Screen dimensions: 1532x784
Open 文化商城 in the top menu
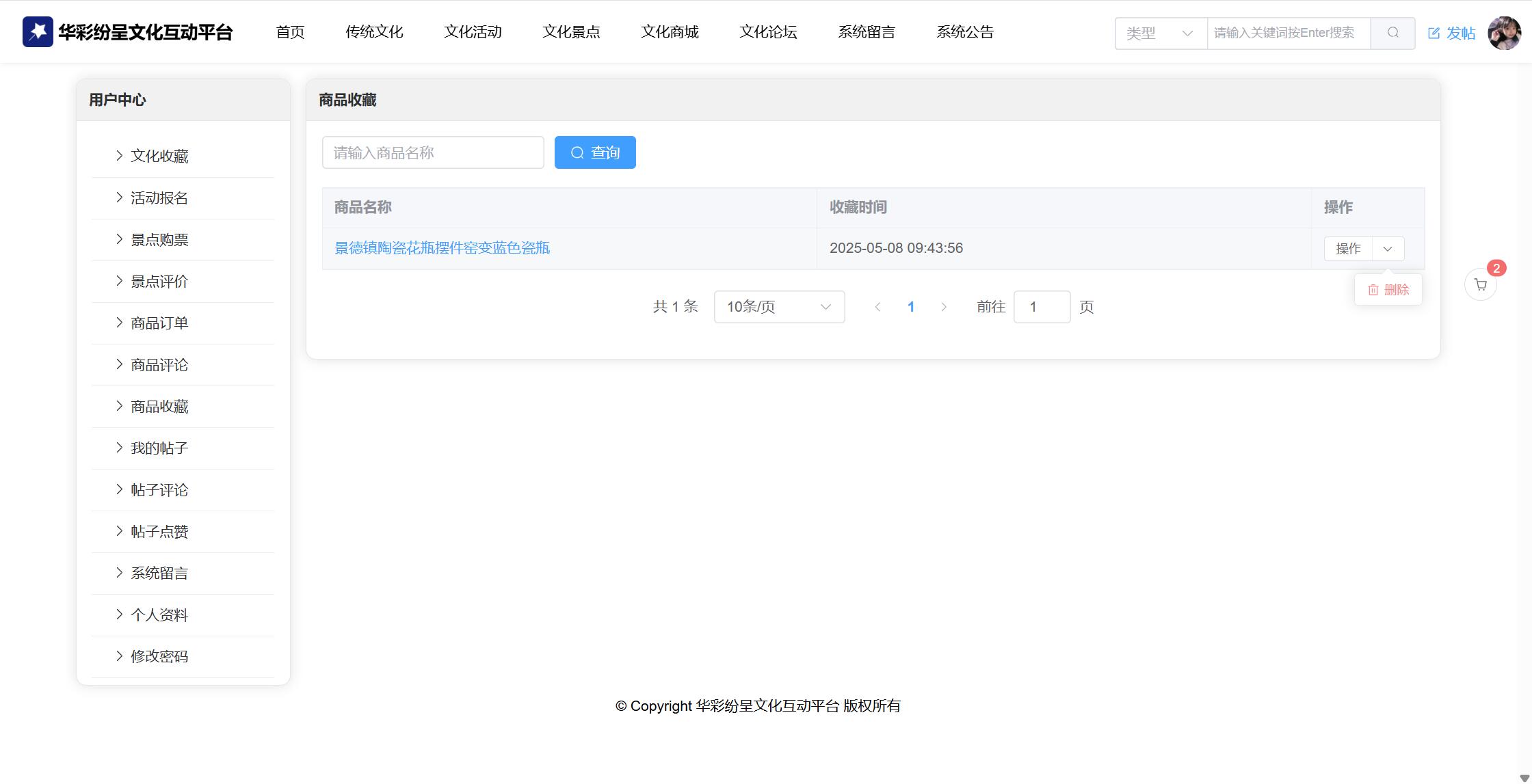(670, 31)
